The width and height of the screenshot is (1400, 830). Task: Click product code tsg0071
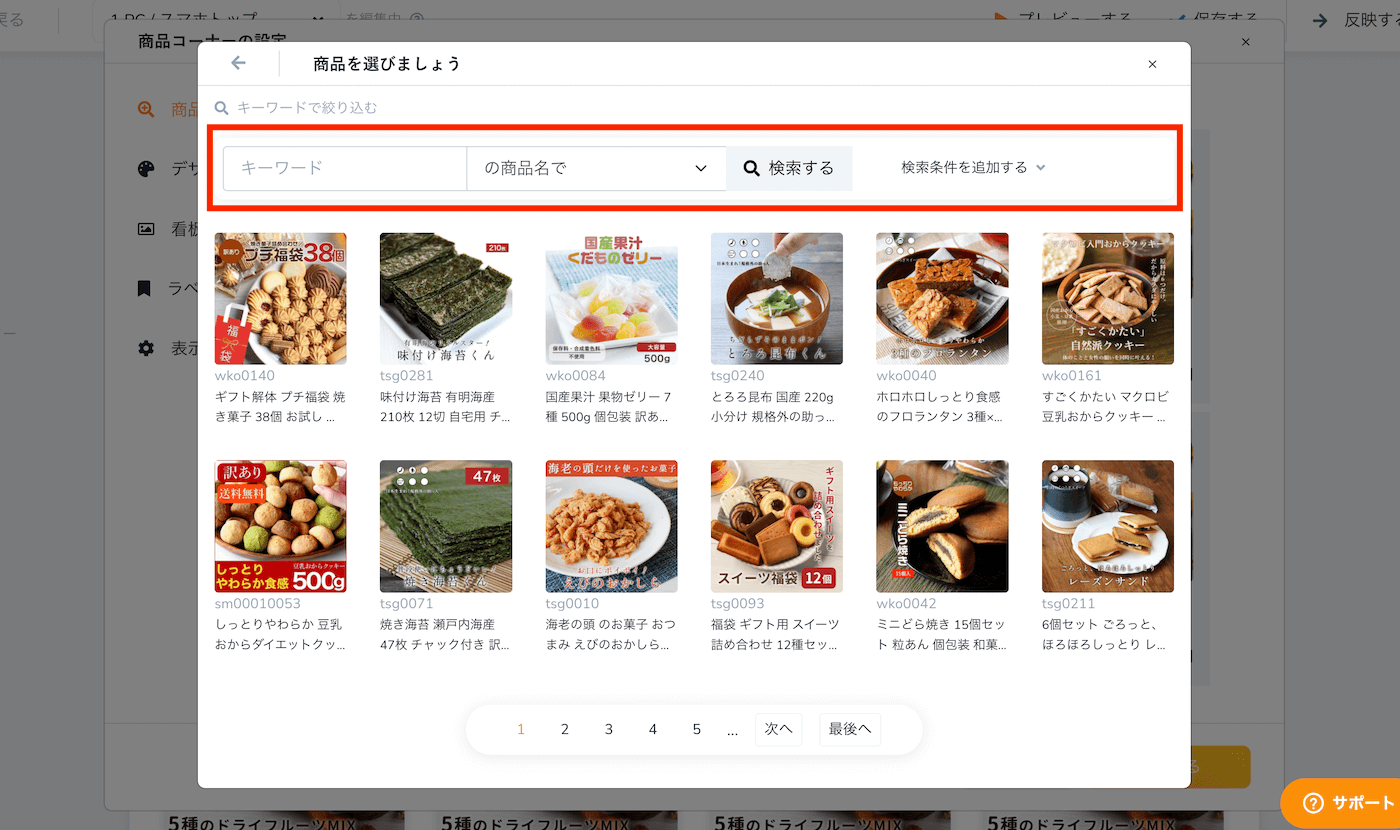tap(406, 604)
